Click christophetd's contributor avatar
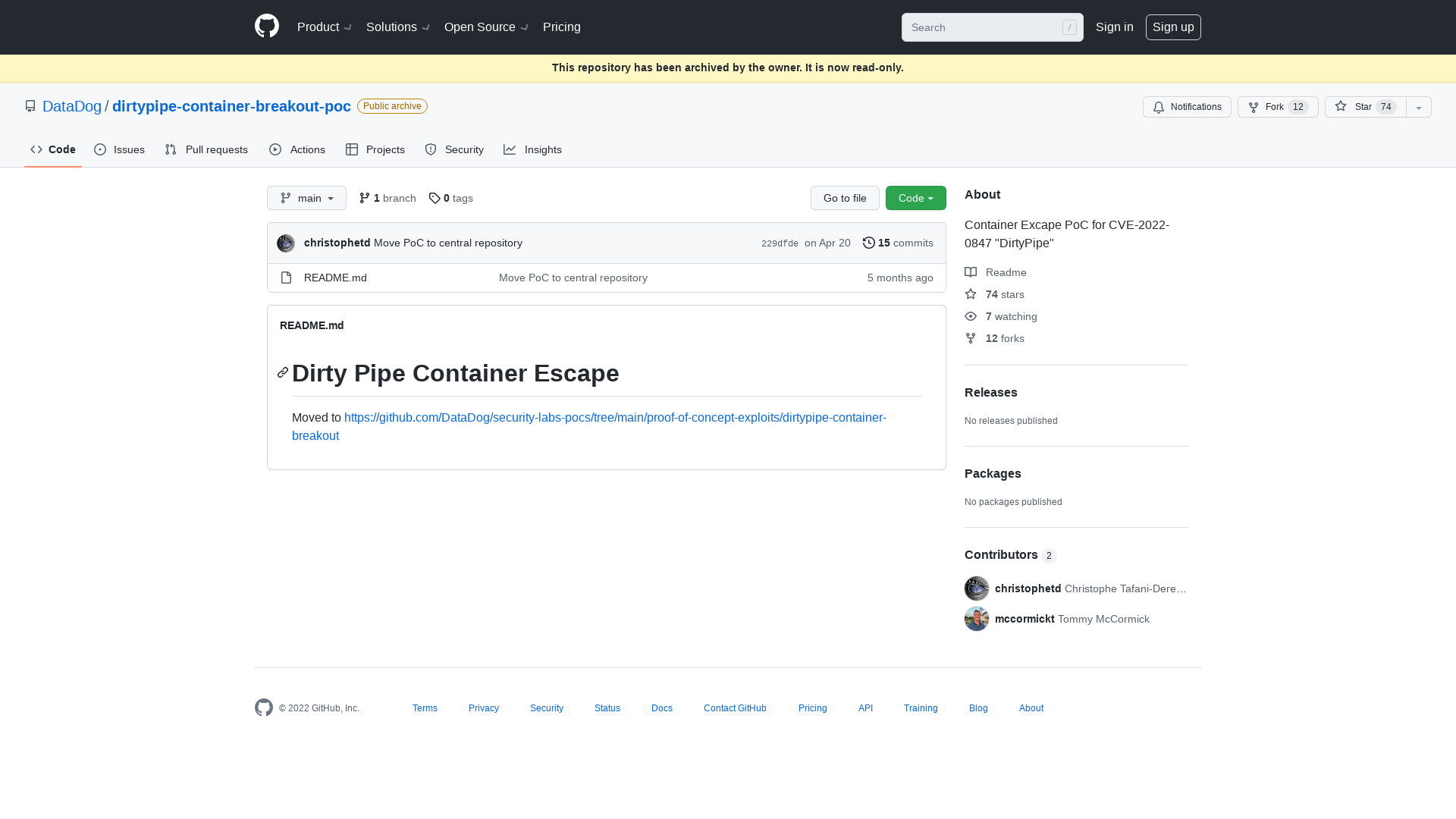The height and width of the screenshot is (819, 1456). click(x=977, y=588)
